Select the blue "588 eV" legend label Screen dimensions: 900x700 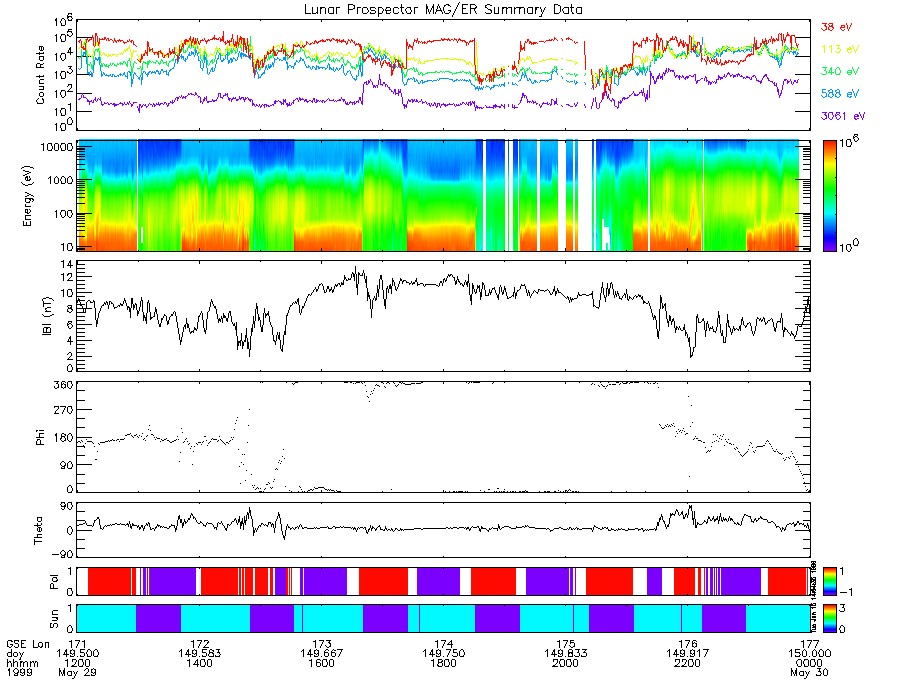(x=840, y=94)
